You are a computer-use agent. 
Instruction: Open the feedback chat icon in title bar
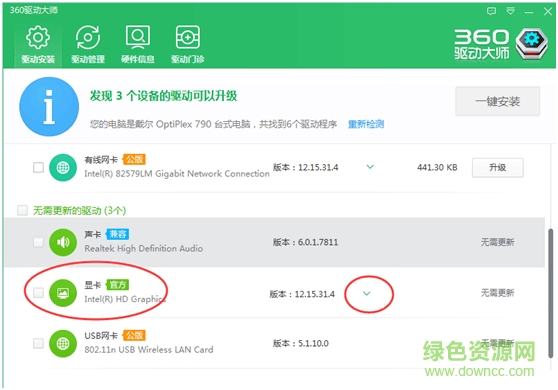pos(491,11)
